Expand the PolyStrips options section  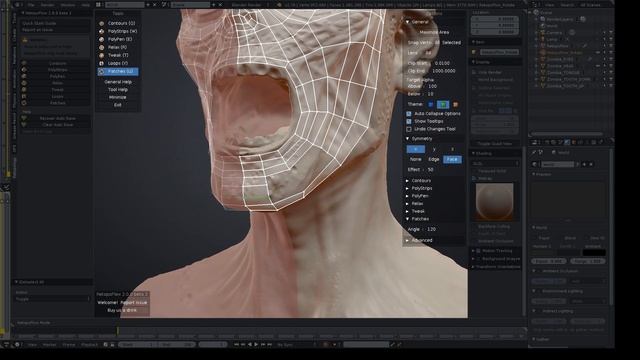(x=407, y=188)
